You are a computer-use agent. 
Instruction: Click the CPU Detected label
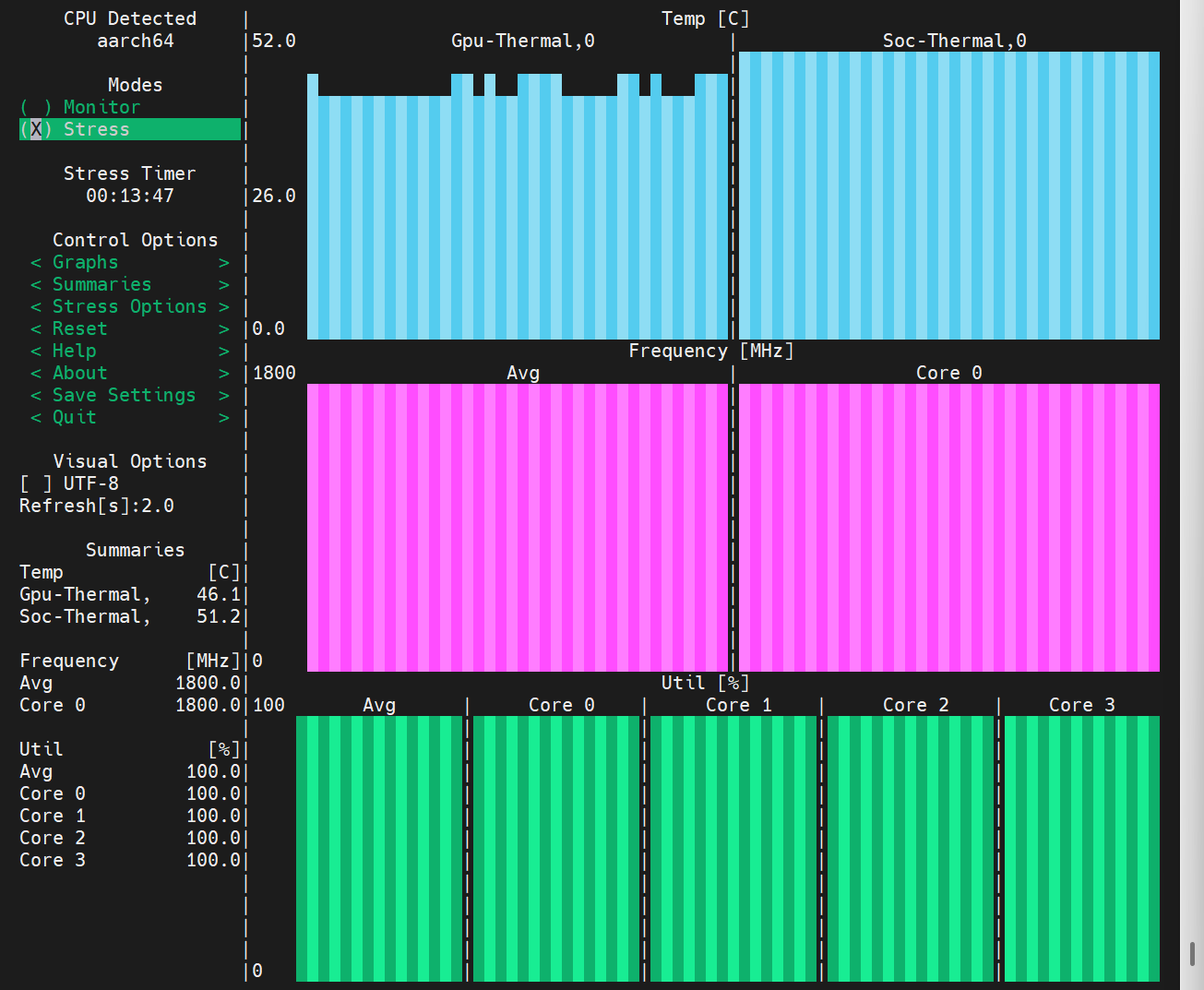[x=130, y=18]
